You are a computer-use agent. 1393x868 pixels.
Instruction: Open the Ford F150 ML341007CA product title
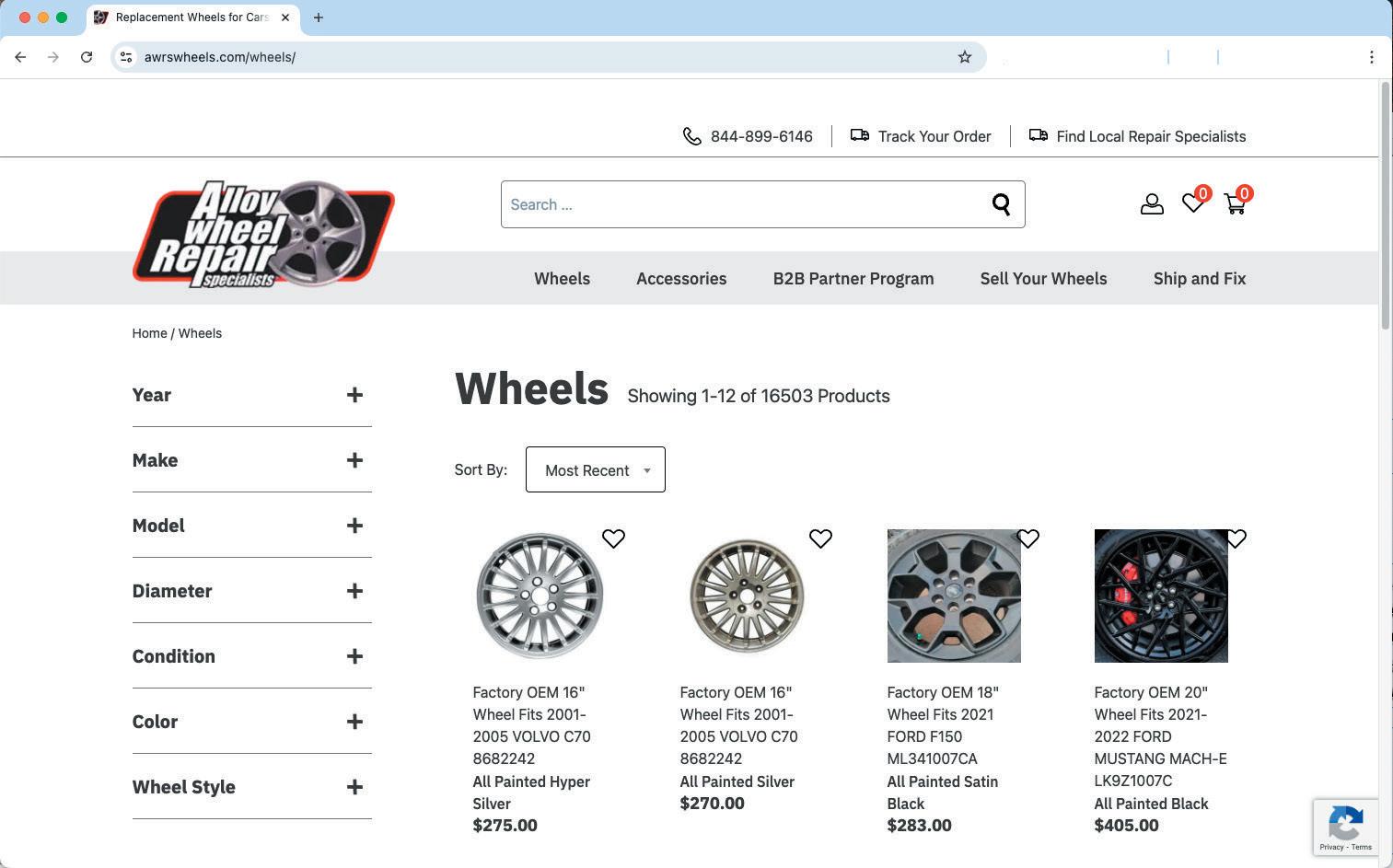[943, 725]
